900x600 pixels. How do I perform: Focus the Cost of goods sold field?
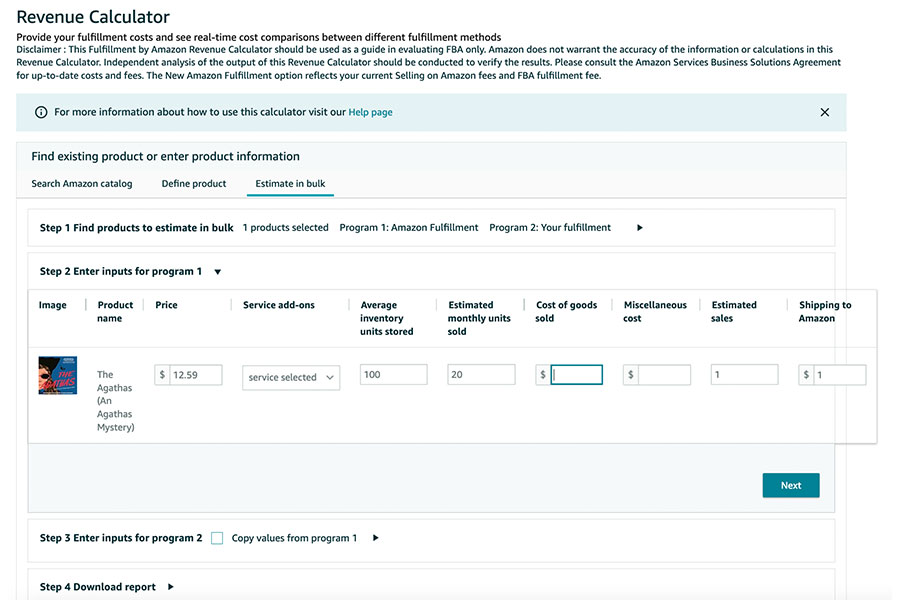[576, 375]
